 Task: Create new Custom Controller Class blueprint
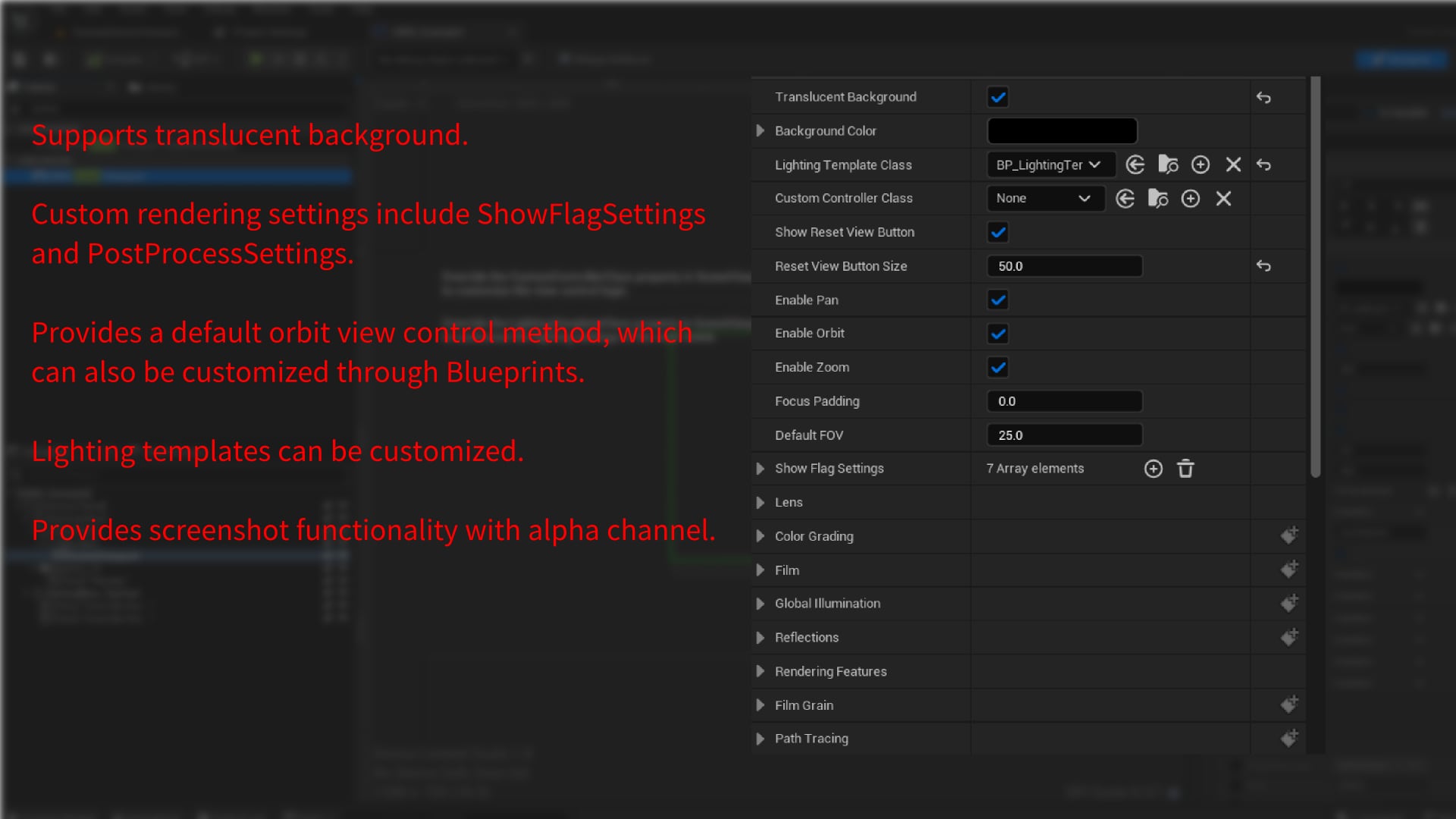1191,199
